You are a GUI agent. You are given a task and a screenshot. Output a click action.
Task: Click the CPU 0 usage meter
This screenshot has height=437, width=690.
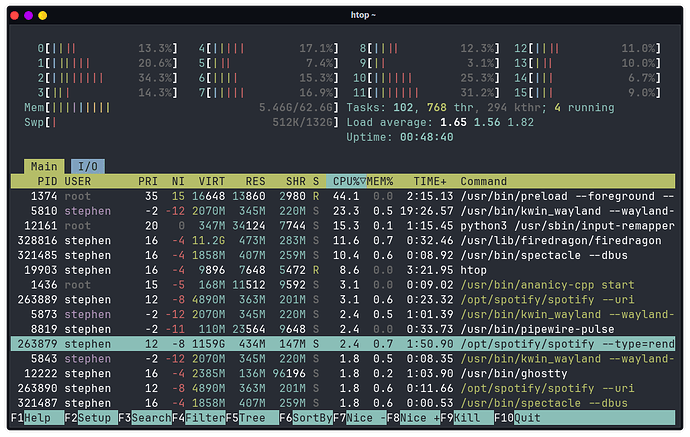pyautogui.click(x=107, y=48)
